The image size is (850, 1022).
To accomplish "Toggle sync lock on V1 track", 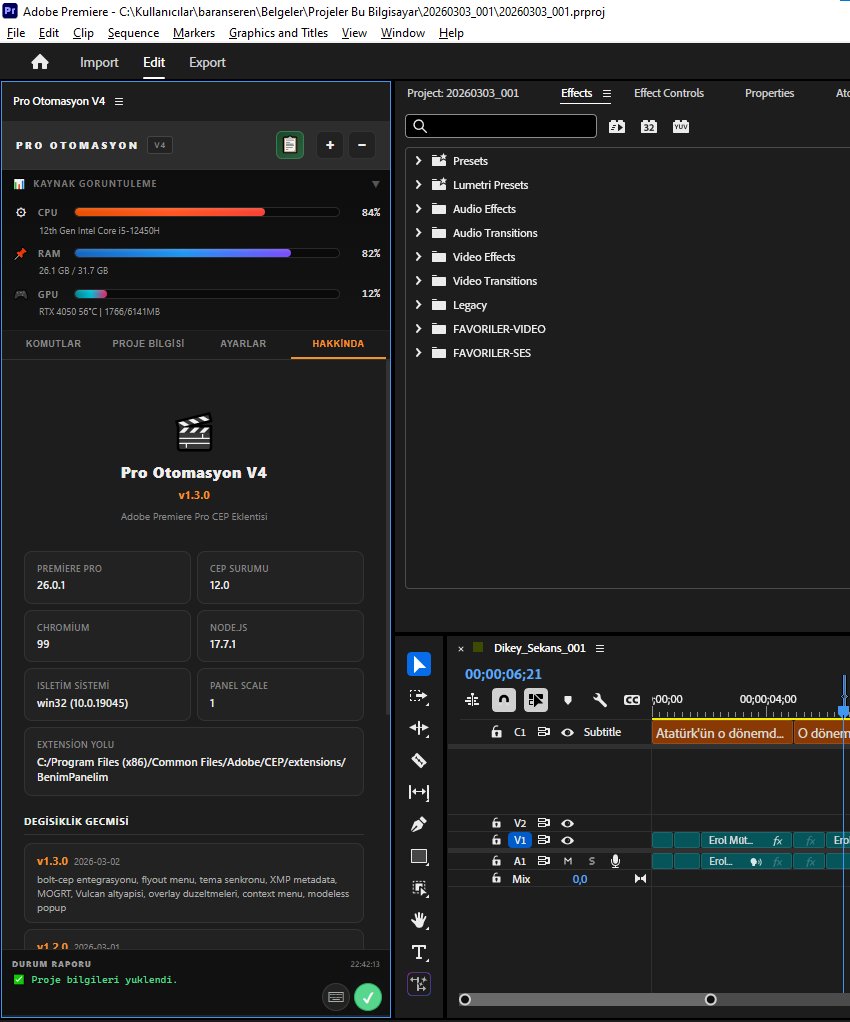I will click(x=543, y=840).
